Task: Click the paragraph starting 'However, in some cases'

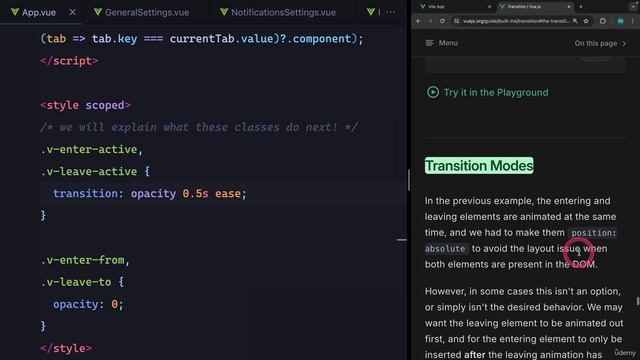Action: point(524,323)
